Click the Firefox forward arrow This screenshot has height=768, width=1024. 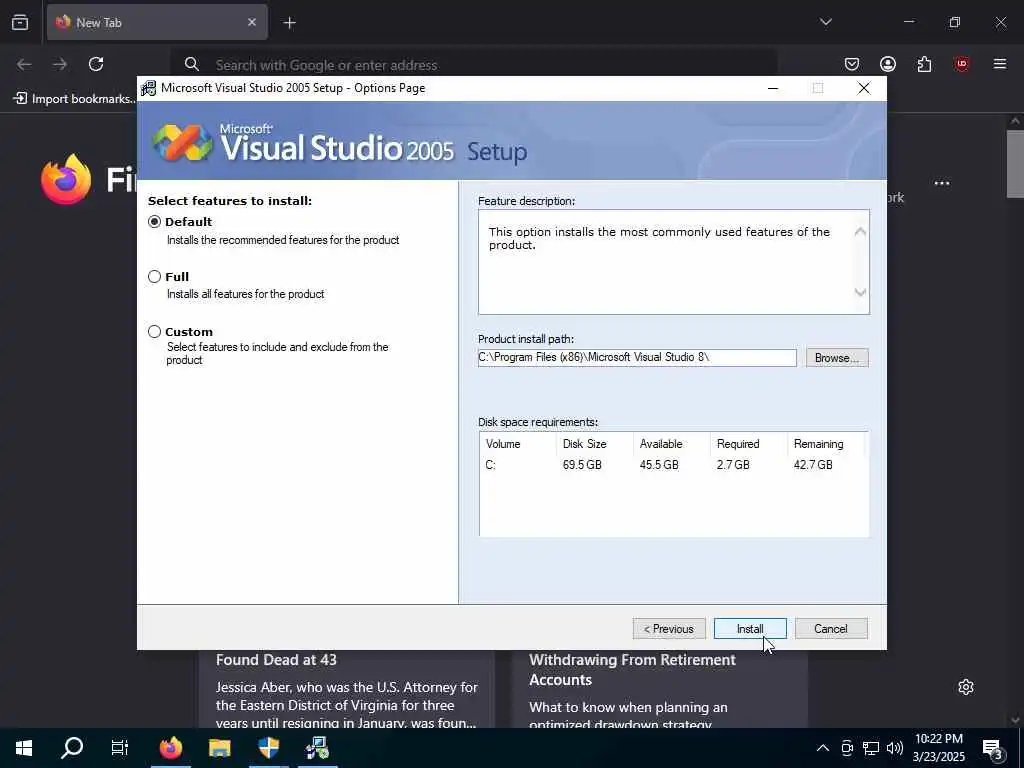(x=60, y=64)
